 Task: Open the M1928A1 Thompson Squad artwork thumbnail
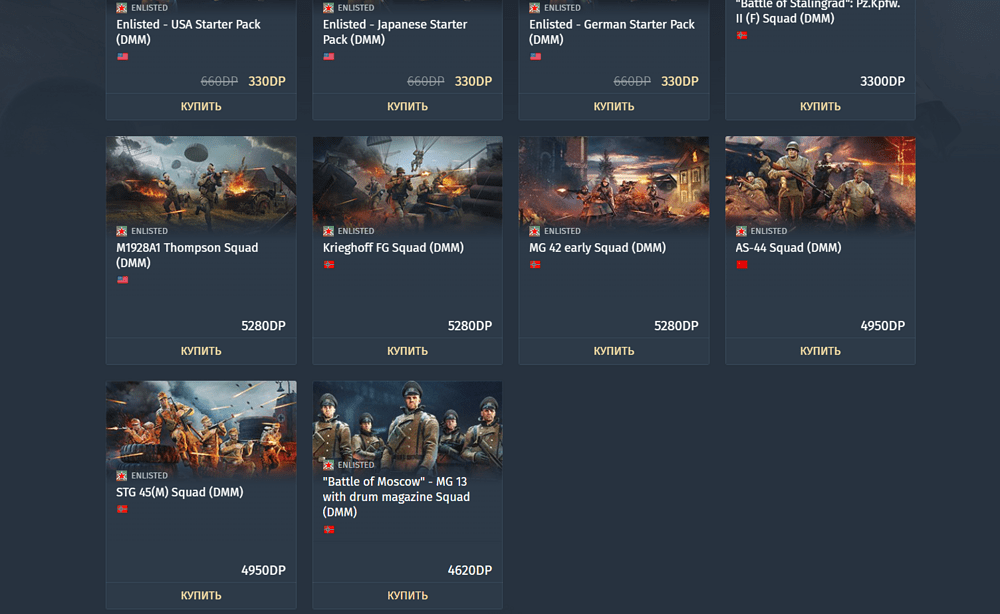(x=201, y=180)
